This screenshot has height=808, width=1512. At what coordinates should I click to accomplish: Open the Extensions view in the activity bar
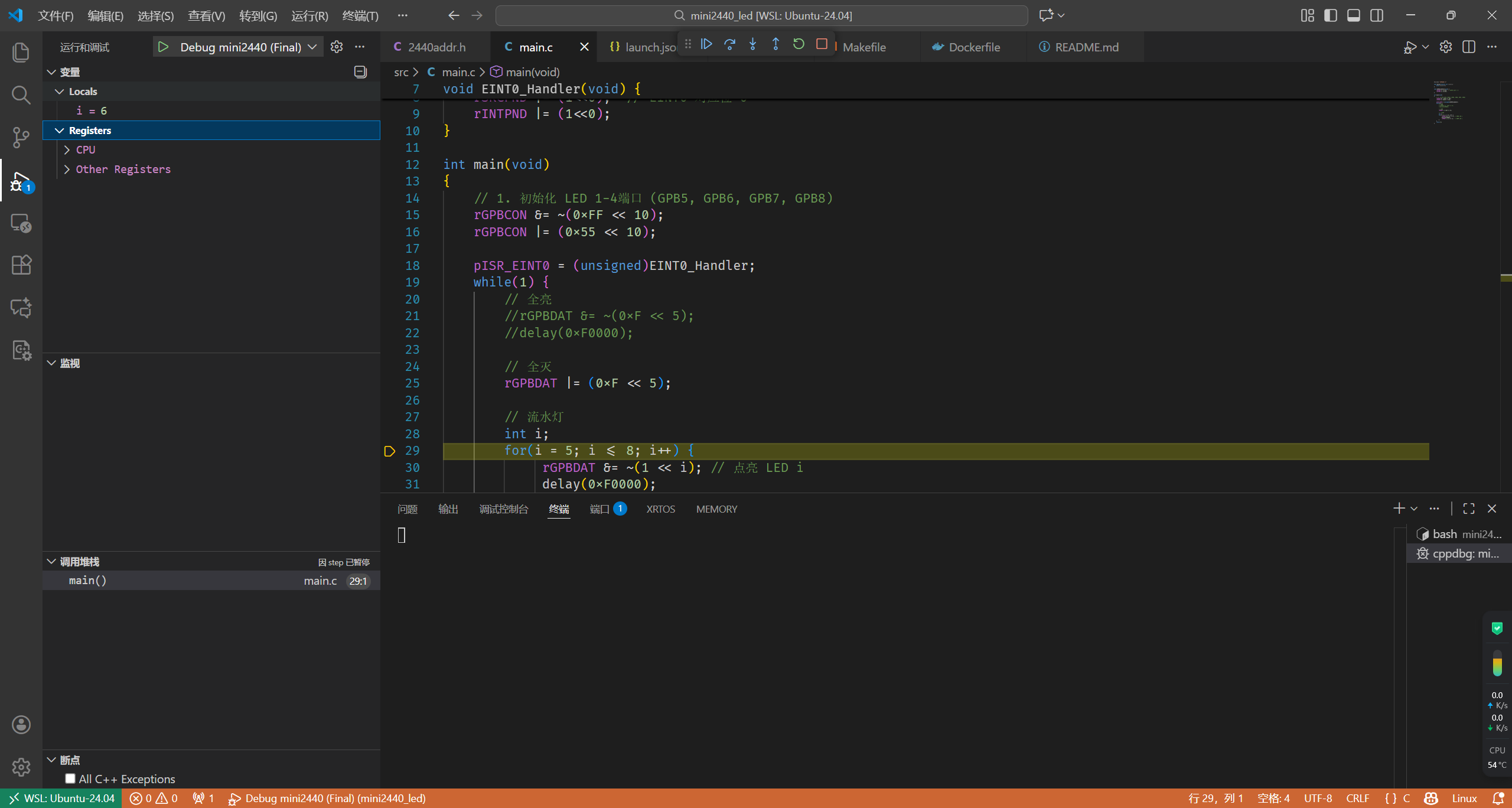(x=21, y=265)
